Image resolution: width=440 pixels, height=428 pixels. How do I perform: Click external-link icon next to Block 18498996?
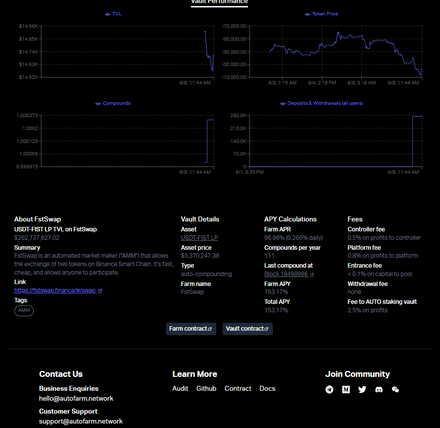click(312, 275)
